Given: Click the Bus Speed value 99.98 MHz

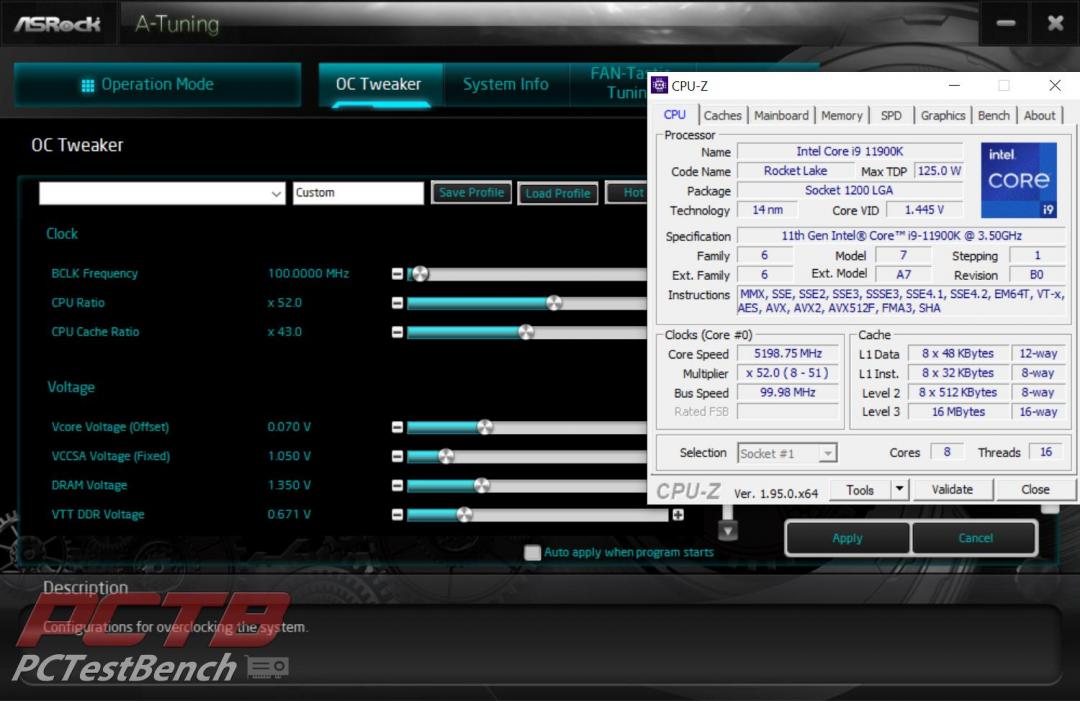Looking at the screenshot, I should click(x=788, y=393).
